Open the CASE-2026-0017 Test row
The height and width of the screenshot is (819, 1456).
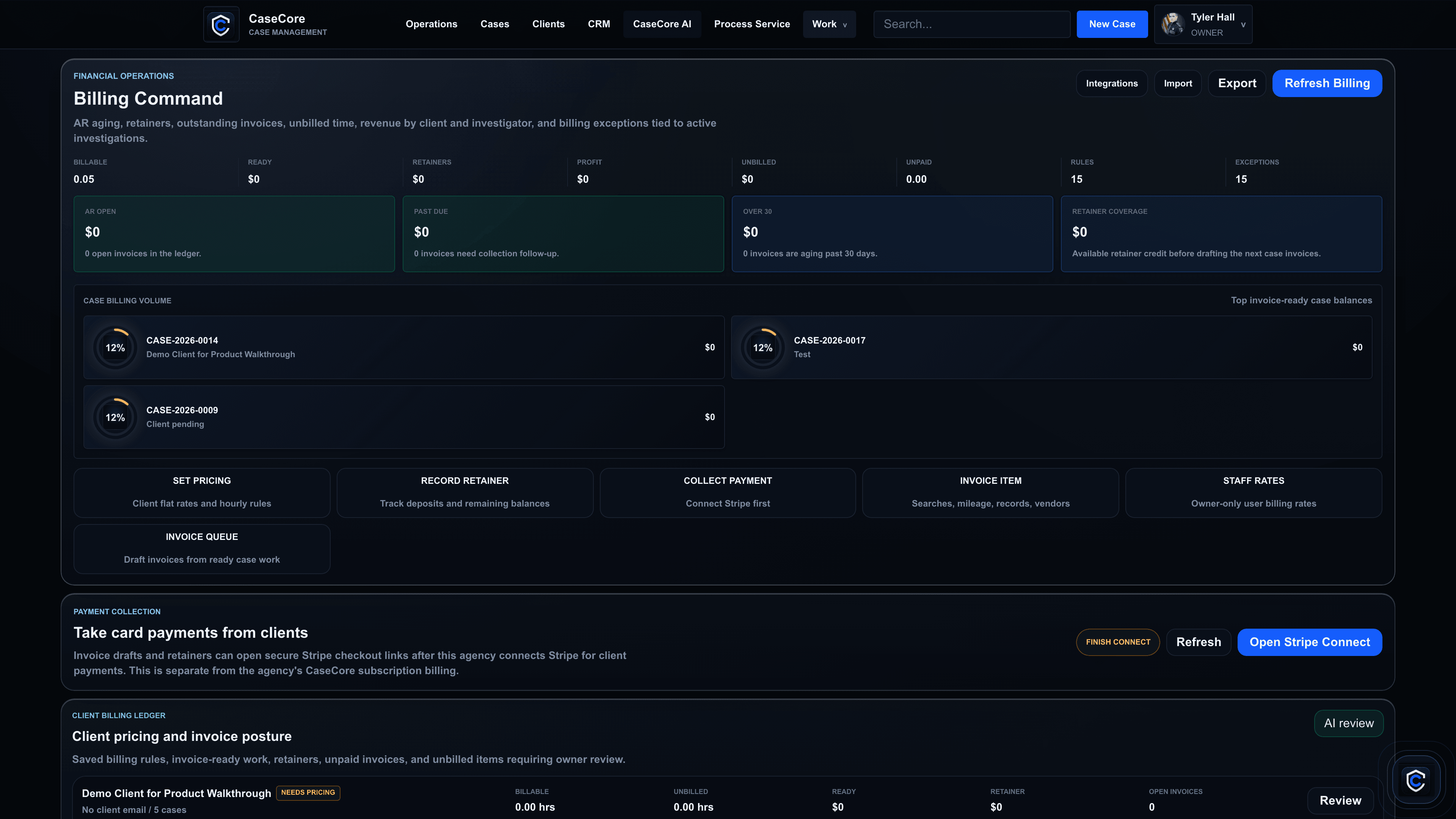(x=1051, y=348)
